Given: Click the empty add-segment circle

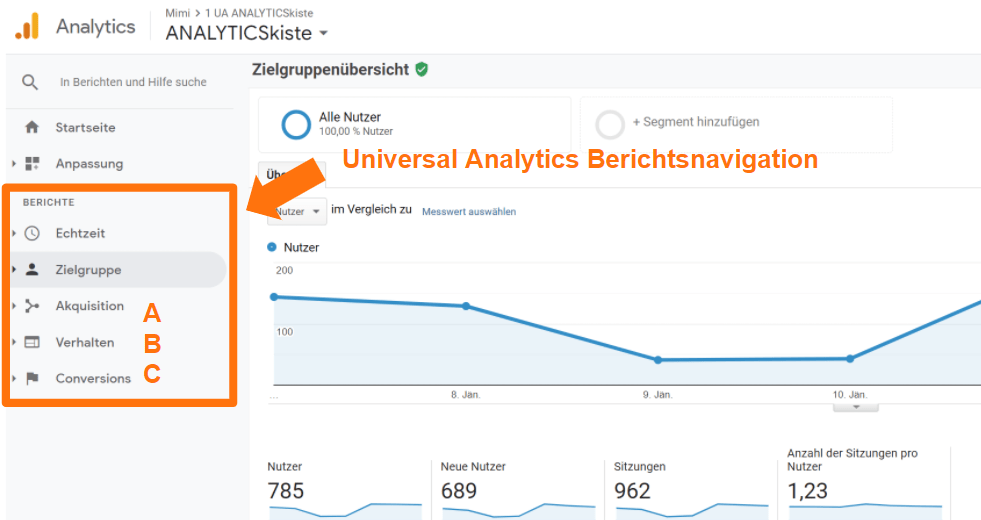Looking at the screenshot, I should point(609,124).
